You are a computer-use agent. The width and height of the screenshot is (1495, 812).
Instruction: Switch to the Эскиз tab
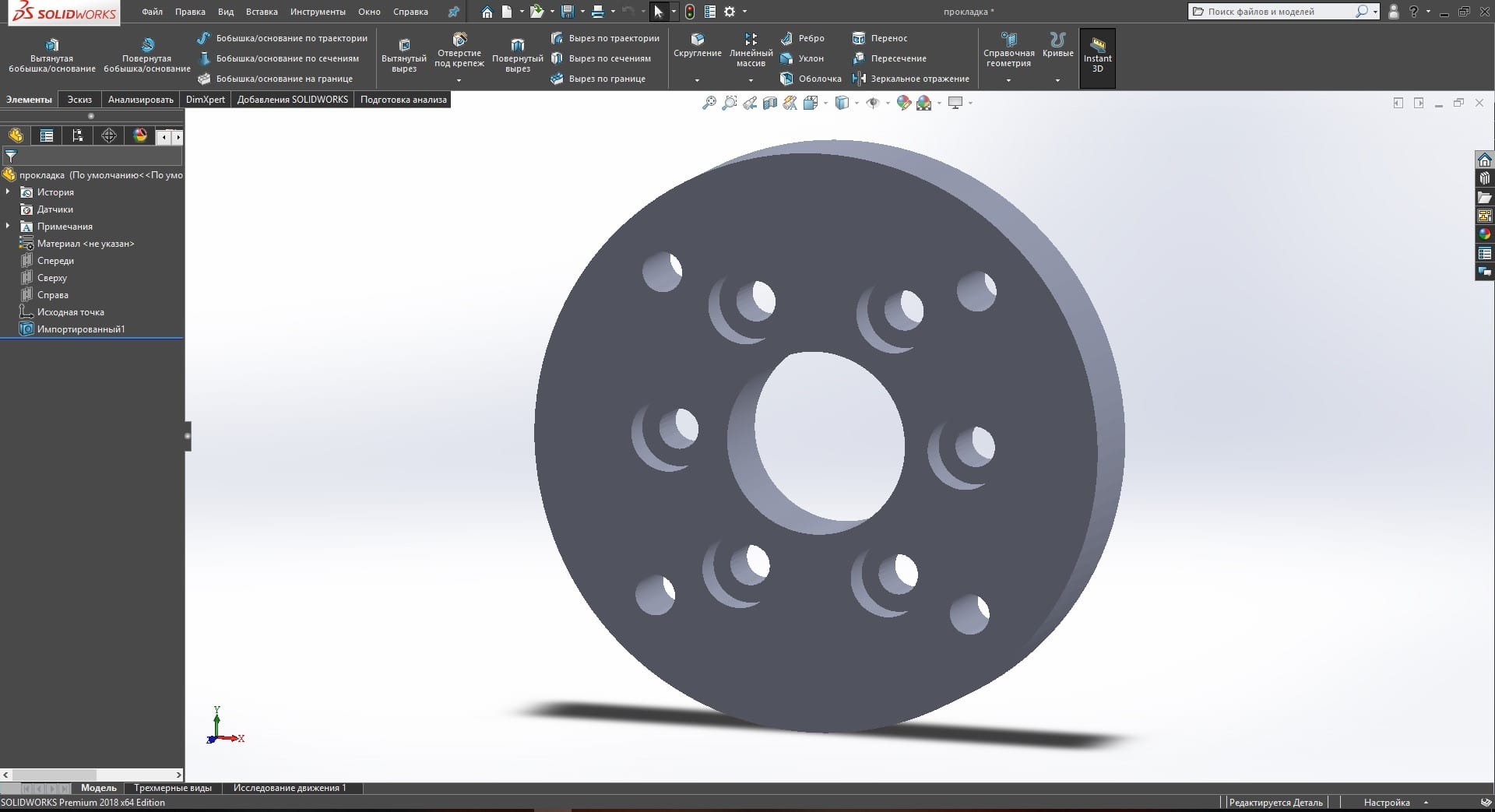79,100
